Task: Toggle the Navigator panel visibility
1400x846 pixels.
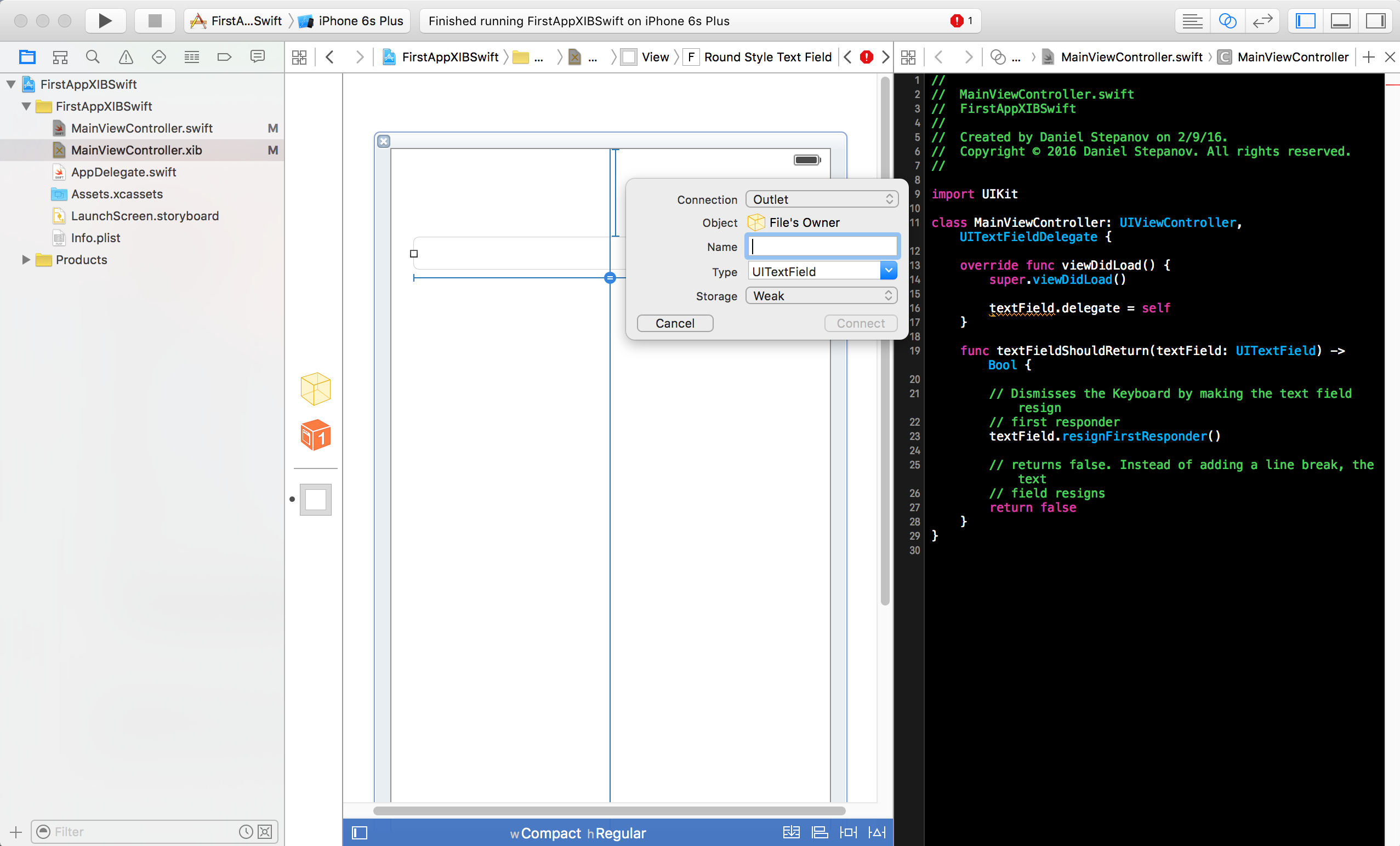Action: [x=1306, y=21]
